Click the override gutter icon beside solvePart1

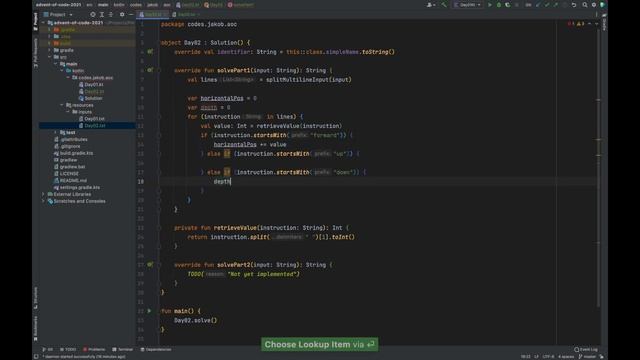[150, 70]
